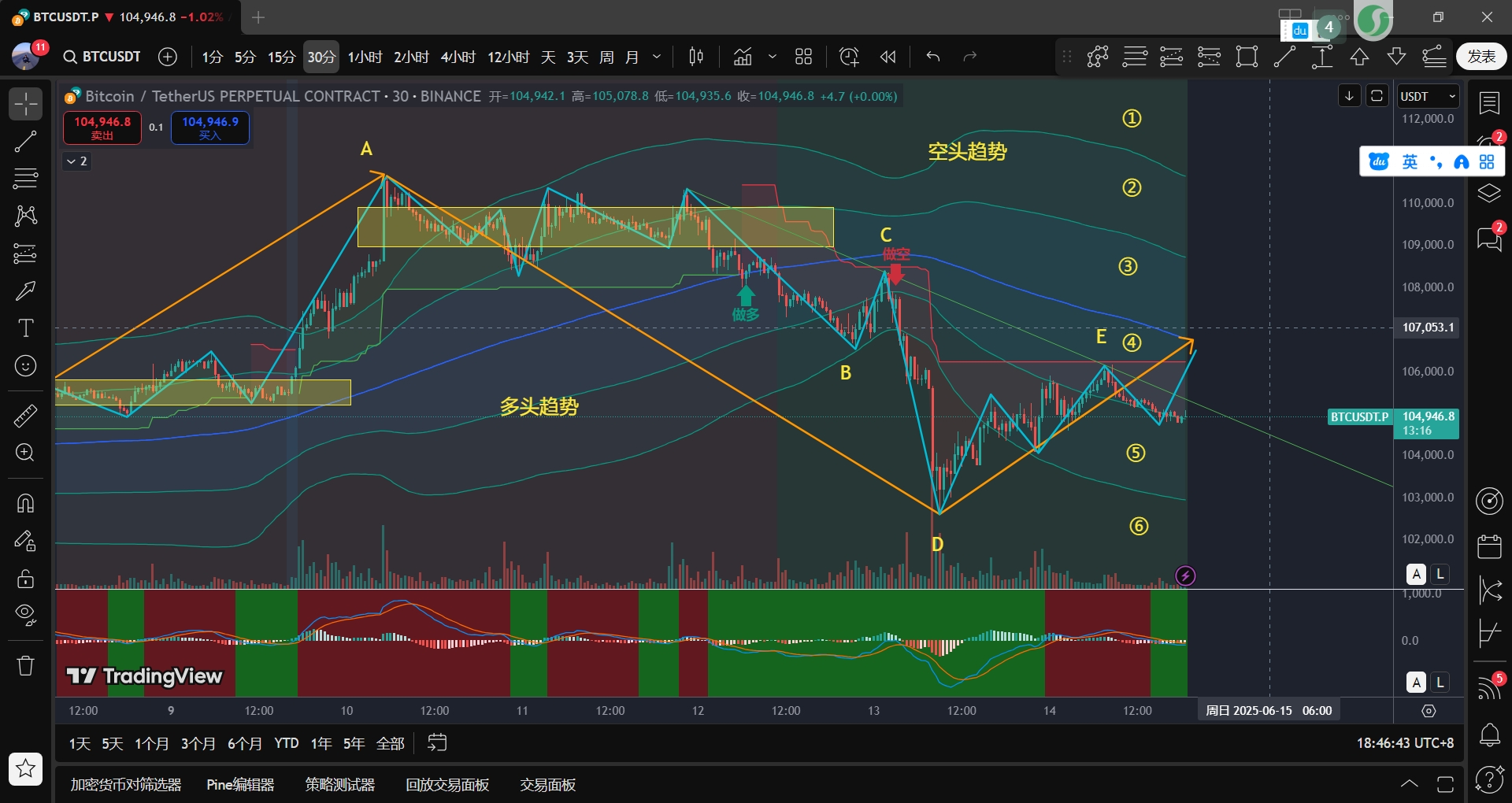Viewport: 1512px width, 803px height.
Task: Open the Fibonacci retracement tools
Action: (25, 179)
